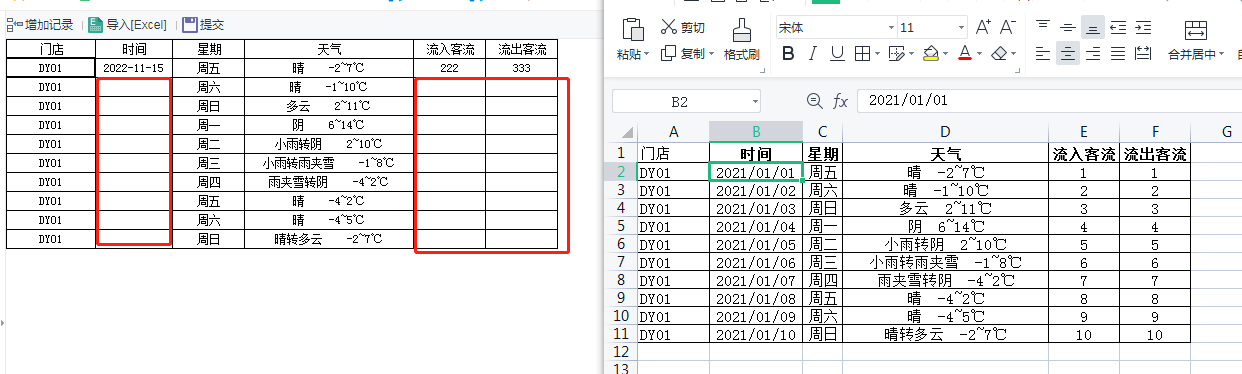Click the formula bar zoom magnifier icon
1242x374 pixels.
814,101
